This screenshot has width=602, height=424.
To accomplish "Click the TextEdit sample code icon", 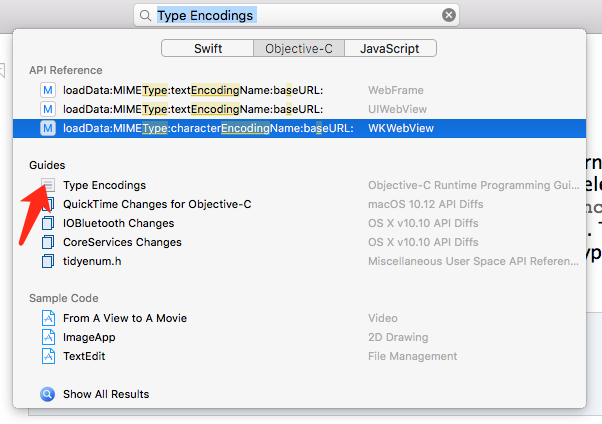I will 47,356.
